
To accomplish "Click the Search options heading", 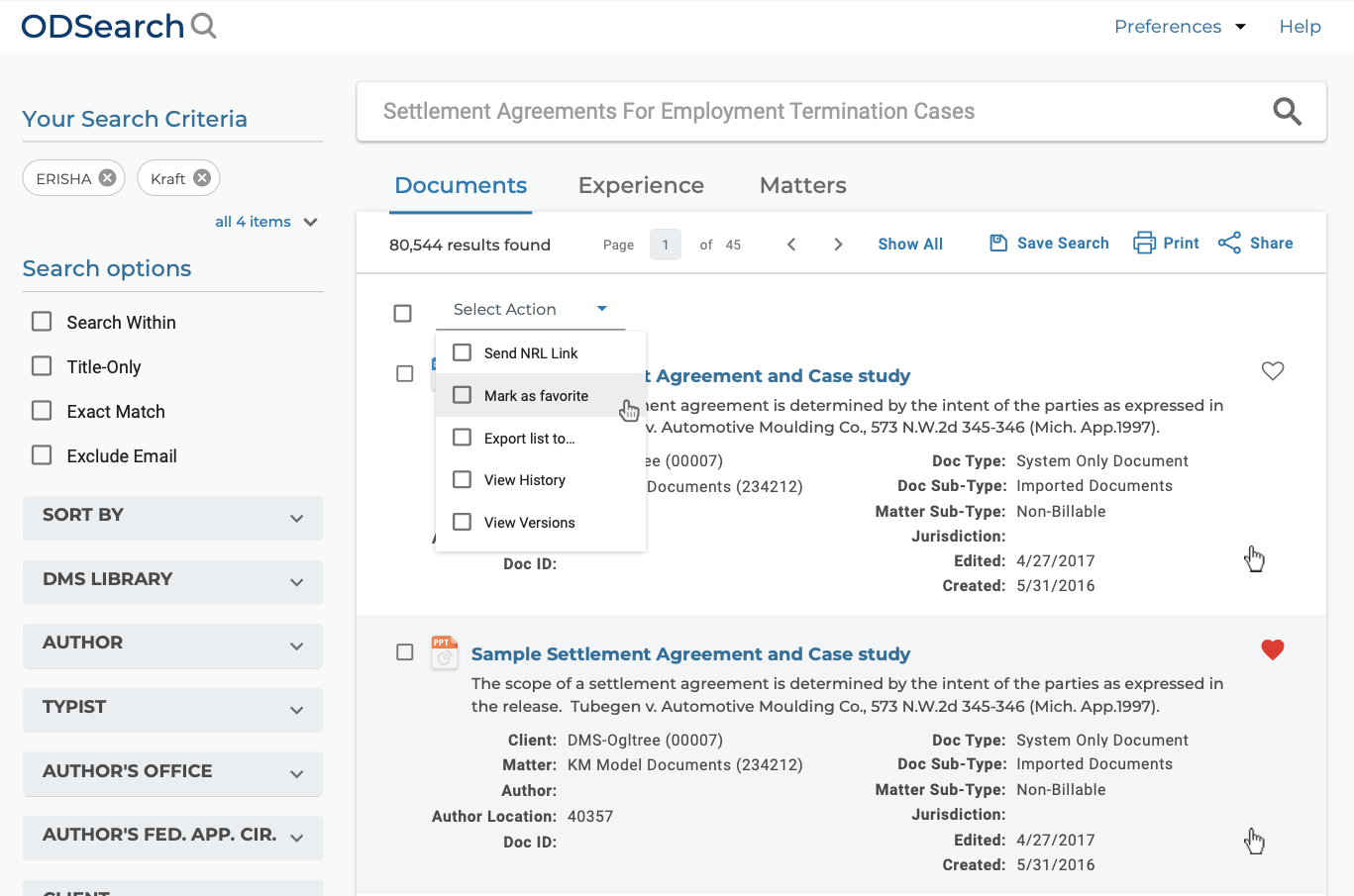I will (x=107, y=269).
